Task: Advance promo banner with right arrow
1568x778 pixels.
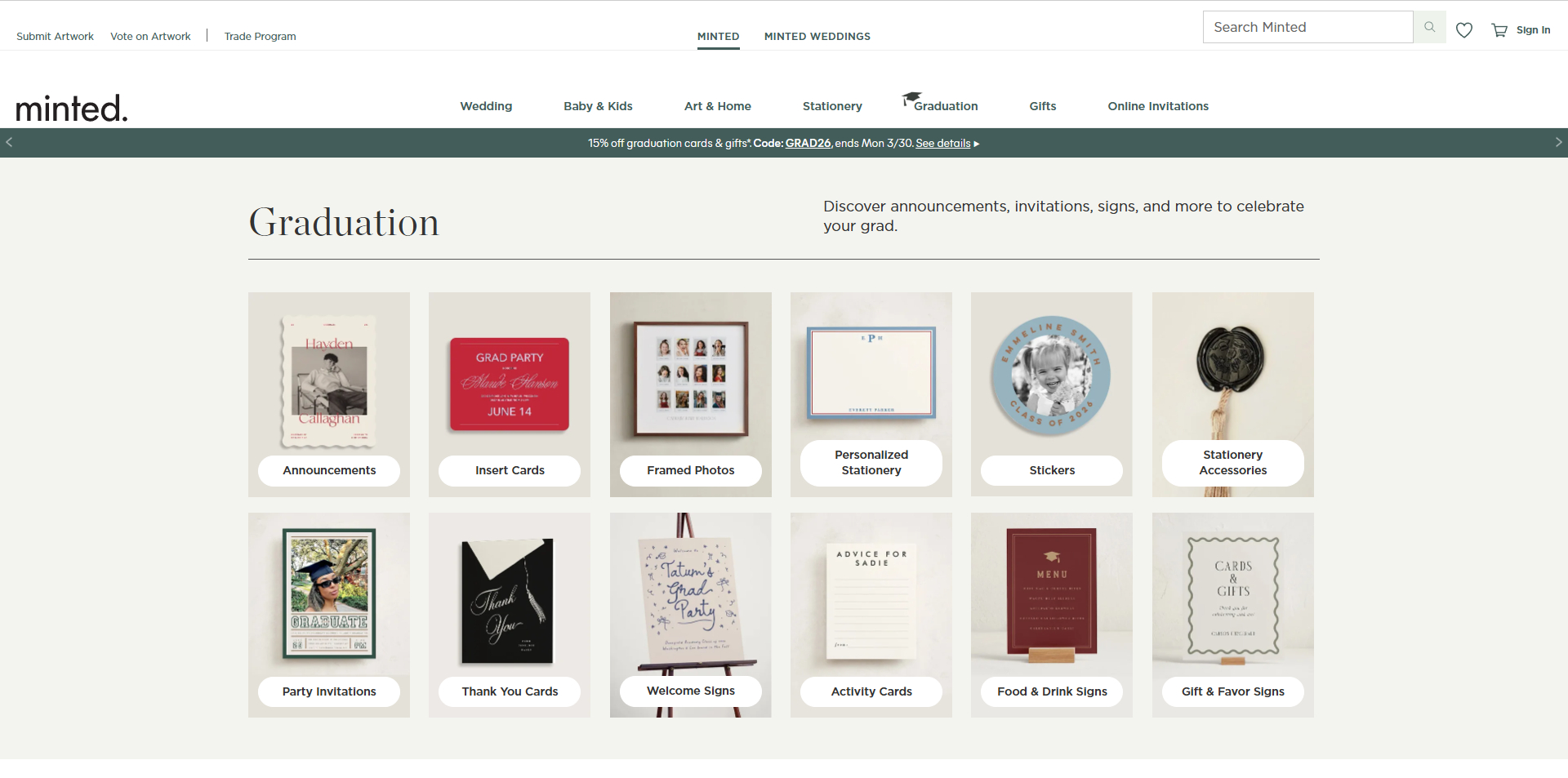Action: pos(1558,142)
